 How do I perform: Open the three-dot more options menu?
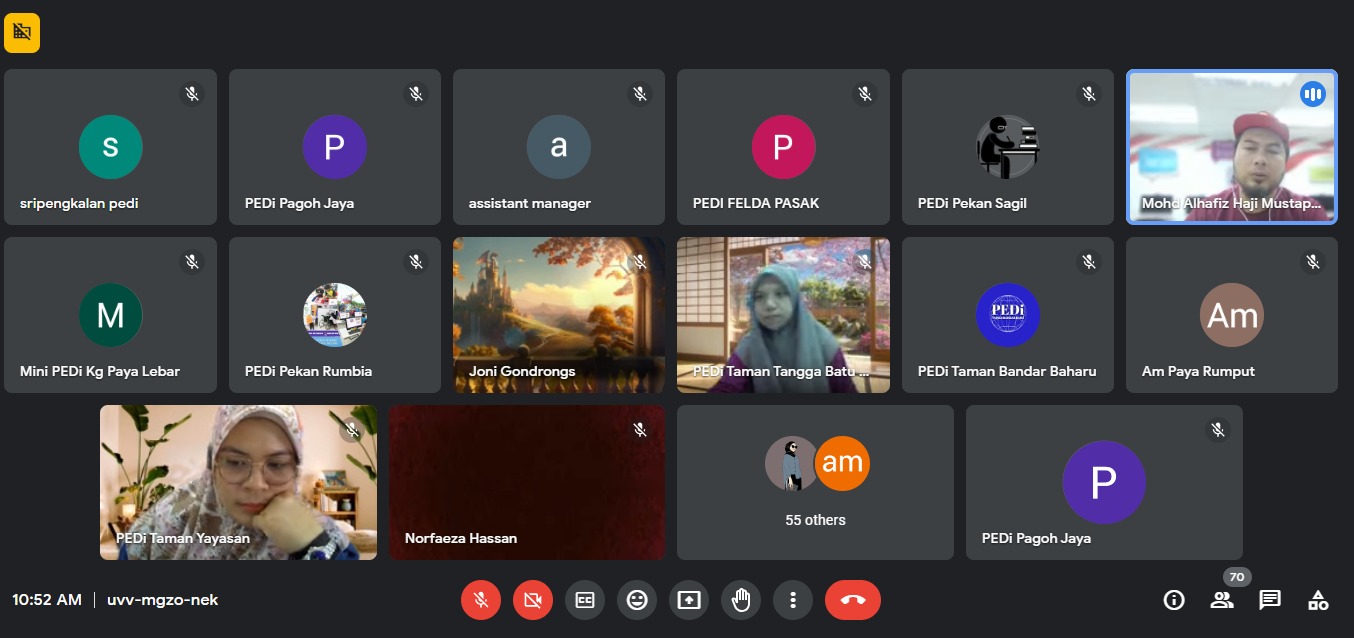(793, 600)
